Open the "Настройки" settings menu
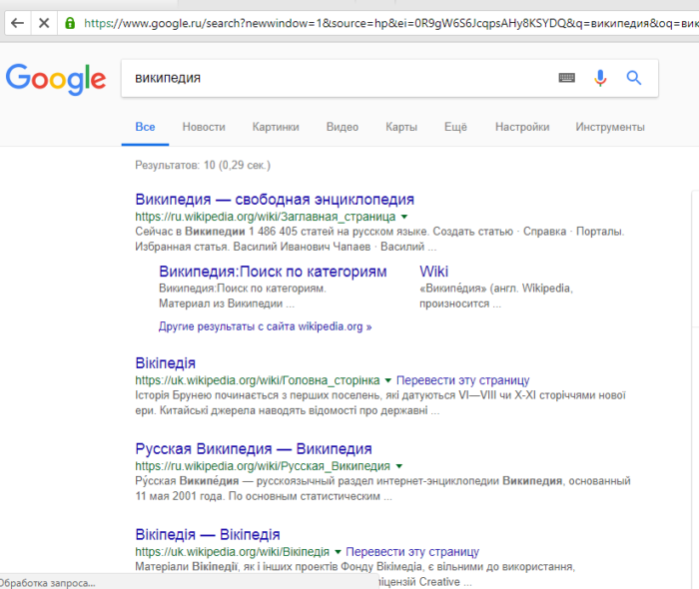Viewport: 699px width, 589px height. [522, 127]
